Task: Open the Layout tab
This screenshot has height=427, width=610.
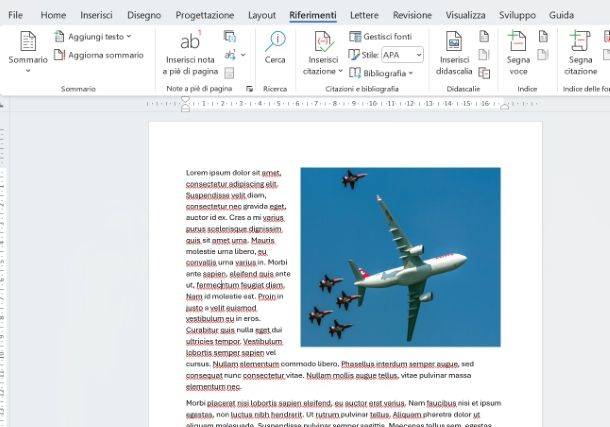Action: coord(262,15)
